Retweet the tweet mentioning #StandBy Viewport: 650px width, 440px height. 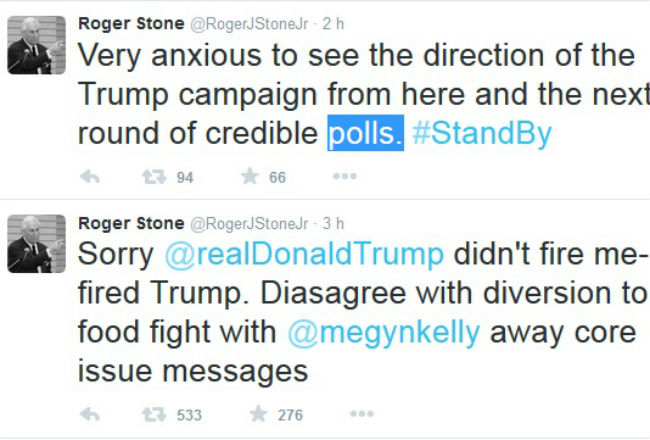(x=154, y=177)
